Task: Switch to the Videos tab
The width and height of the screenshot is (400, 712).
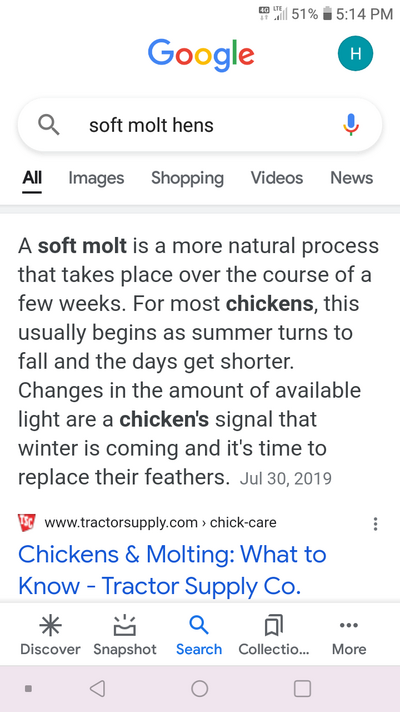Action: (x=277, y=178)
